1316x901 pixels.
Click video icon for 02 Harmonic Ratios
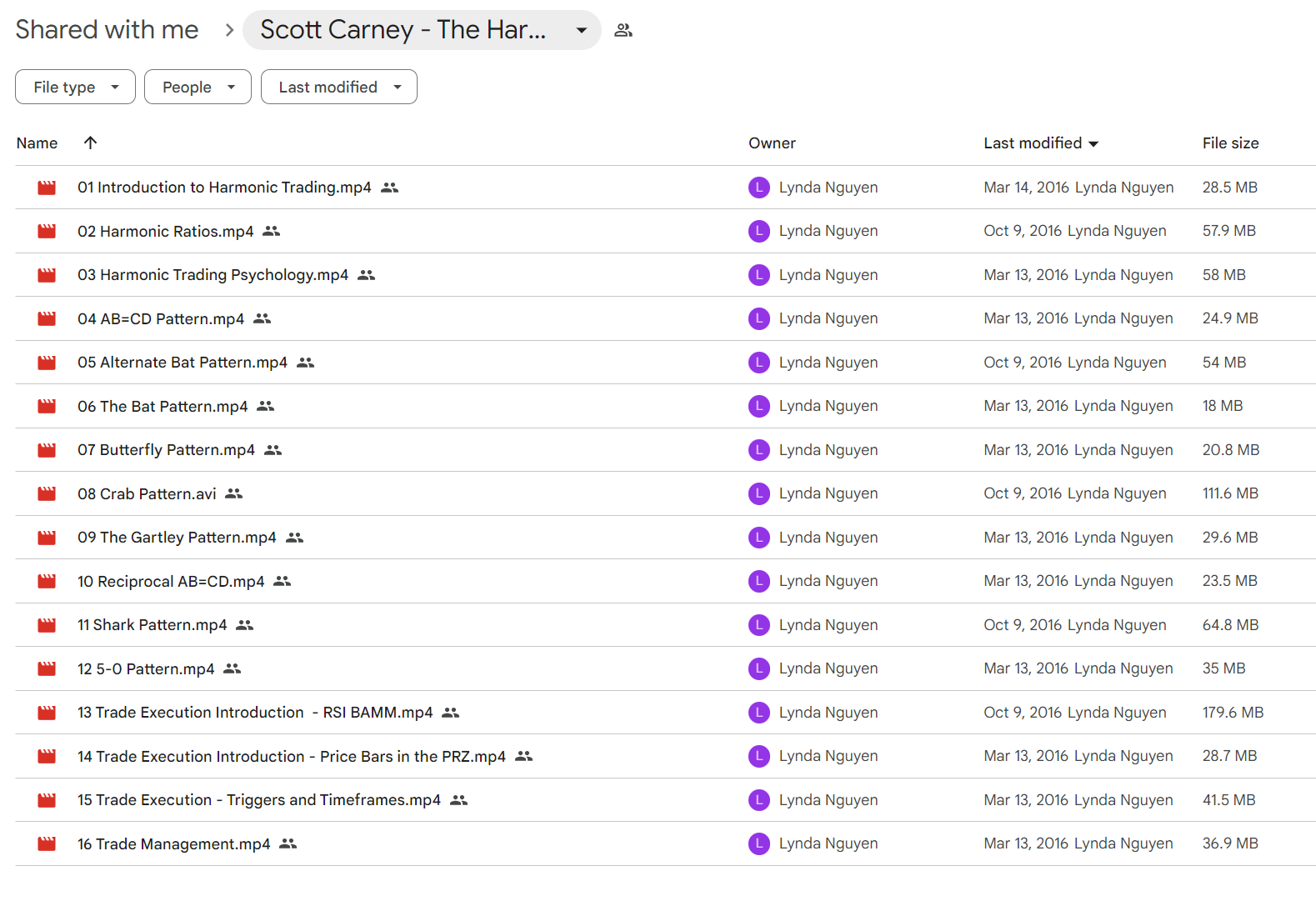point(47,231)
